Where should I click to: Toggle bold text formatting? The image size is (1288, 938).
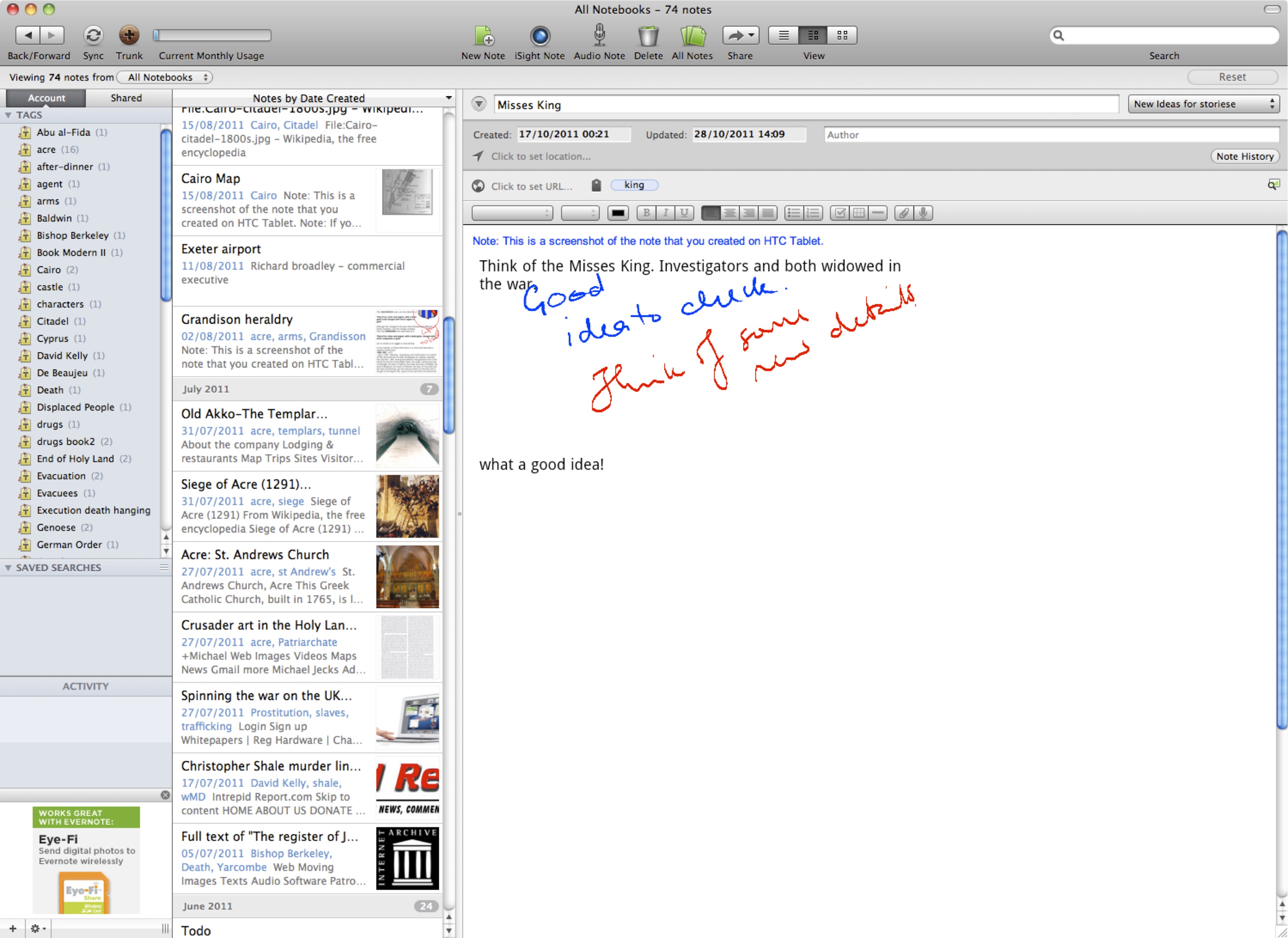click(x=646, y=213)
